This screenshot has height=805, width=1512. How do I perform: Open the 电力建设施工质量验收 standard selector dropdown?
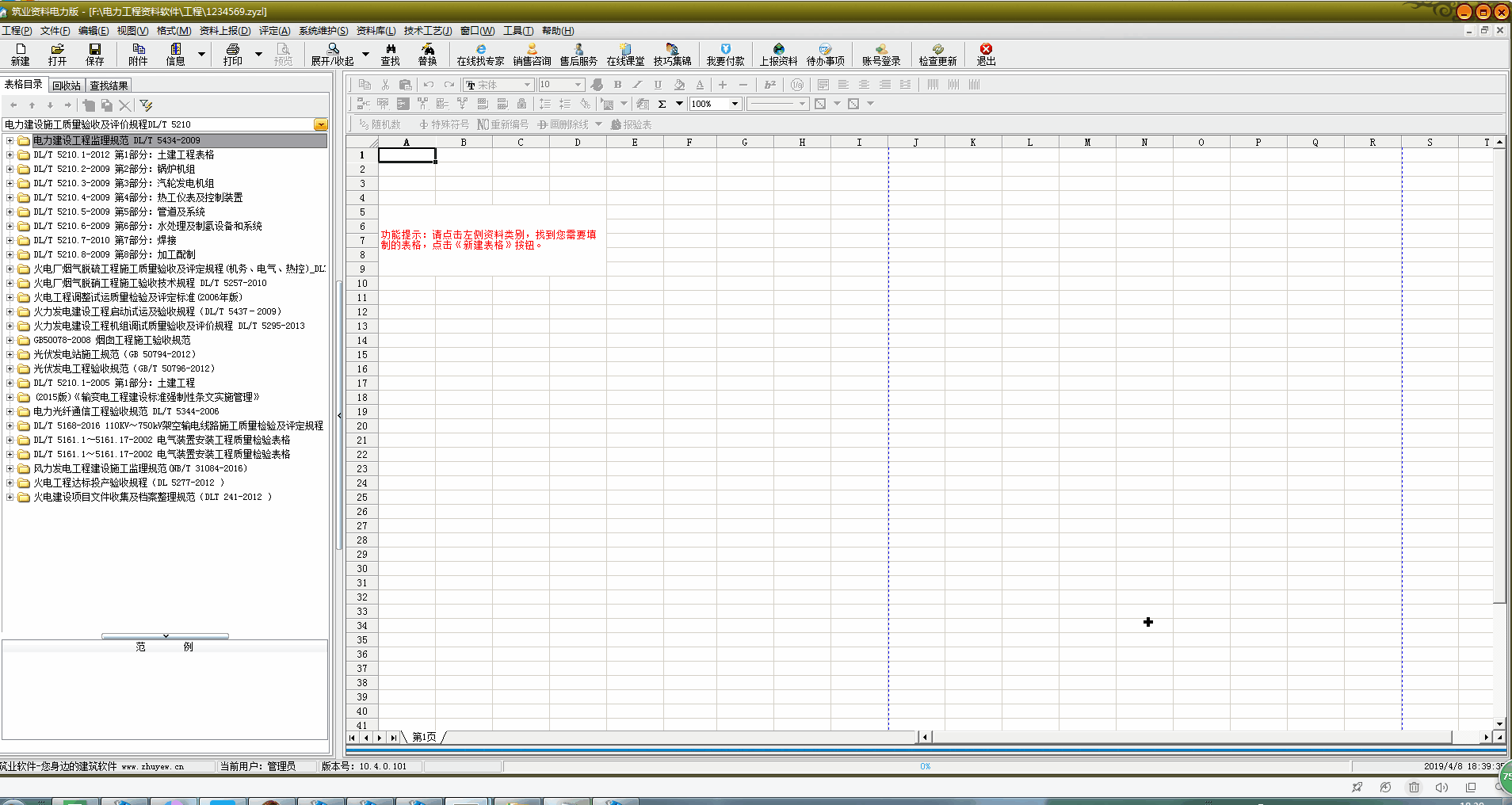(320, 124)
